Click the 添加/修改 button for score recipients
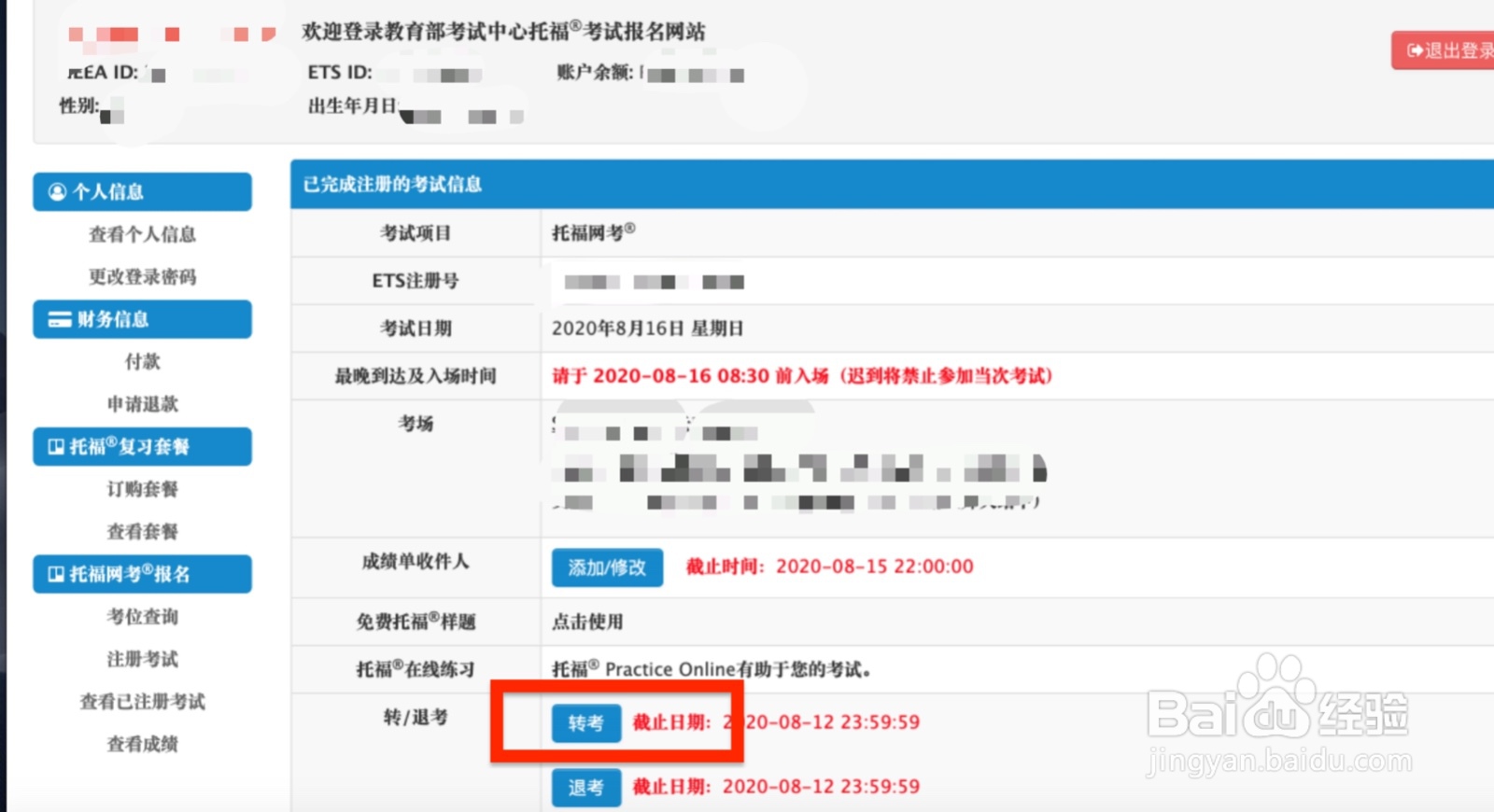 pos(607,567)
